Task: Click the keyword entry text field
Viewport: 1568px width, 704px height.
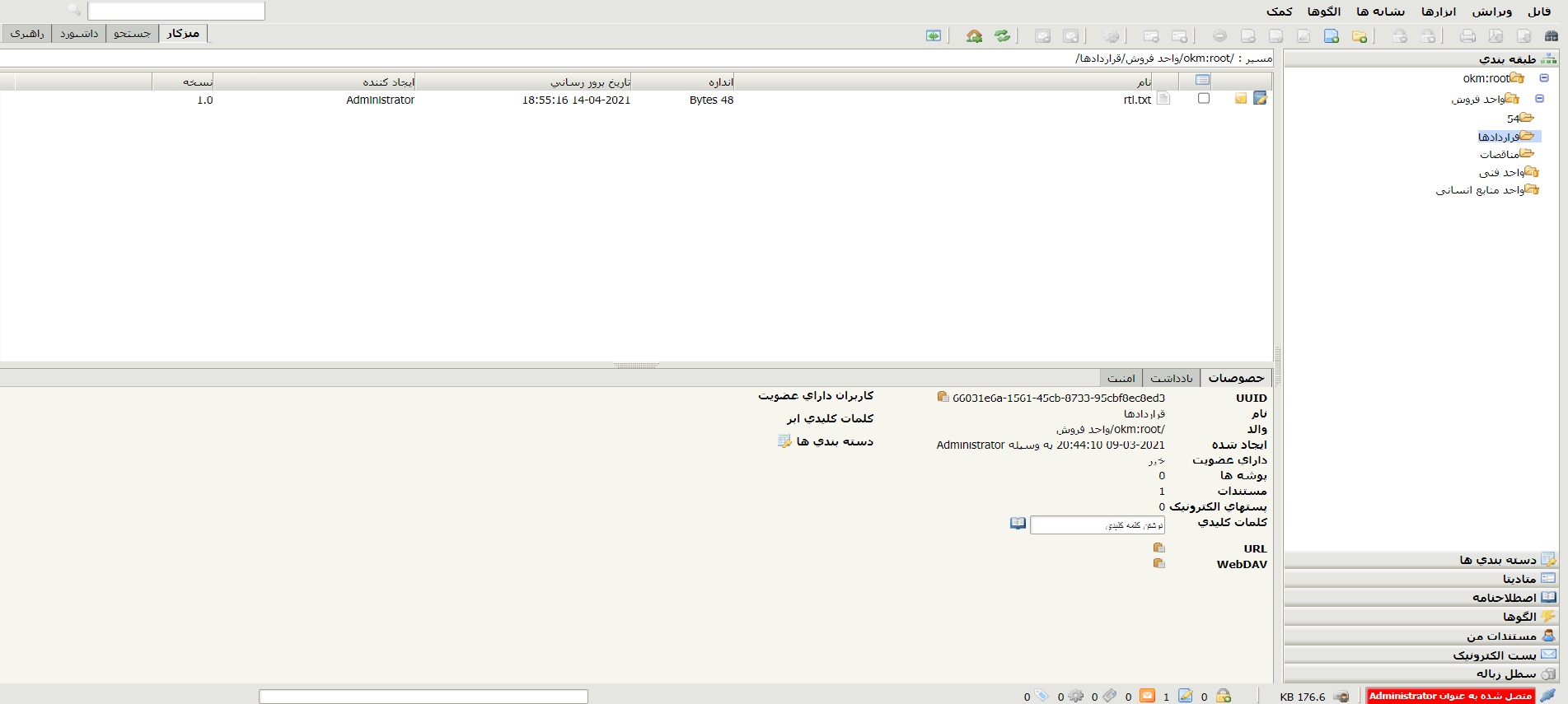Action: pyautogui.click(x=1096, y=525)
